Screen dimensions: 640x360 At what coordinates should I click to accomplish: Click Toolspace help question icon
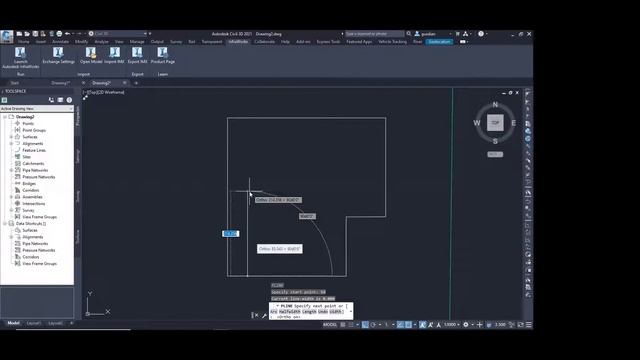pos(69,100)
